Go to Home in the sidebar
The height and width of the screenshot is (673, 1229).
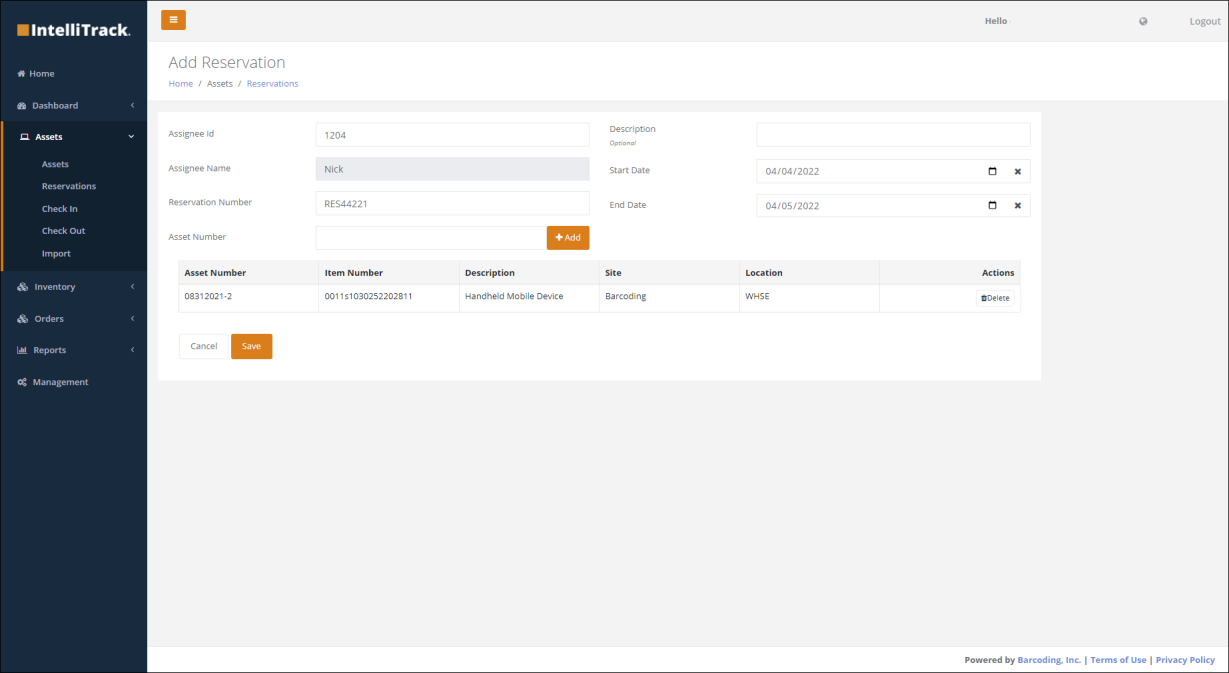click(36, 74)
